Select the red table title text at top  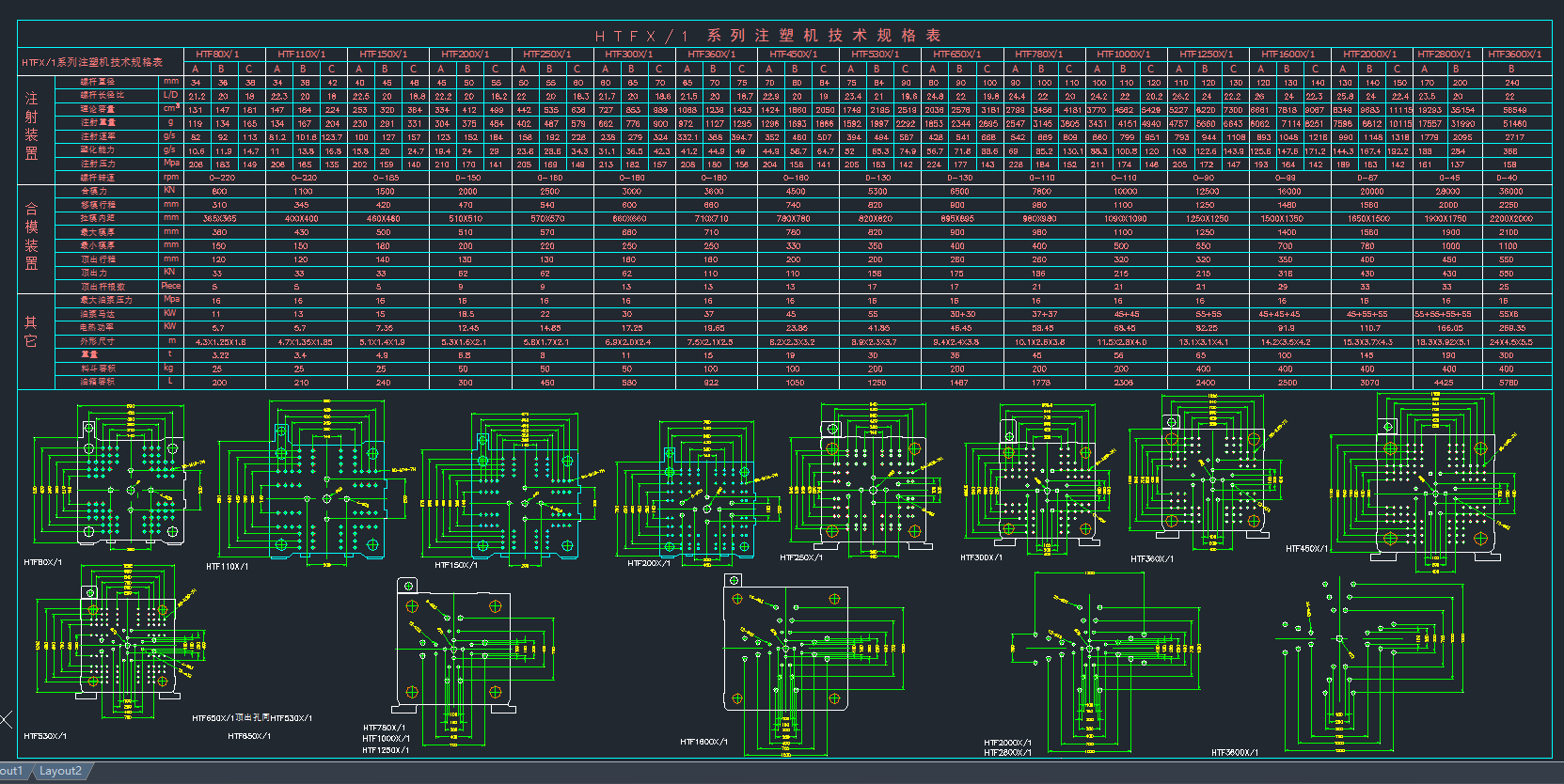click(x=767, y=36)
